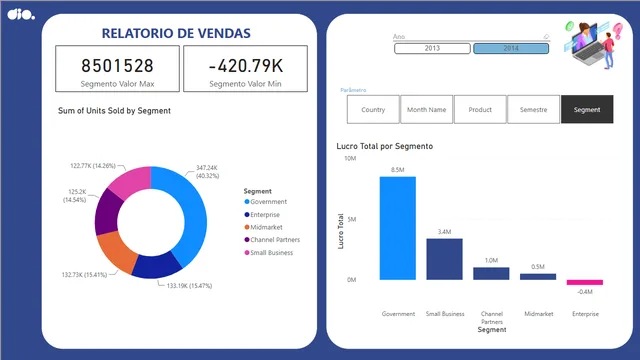Click Midmarket legend color marker
Image resolution: width=640 pixels, height=360 pixels.
[x=247, y=227]
